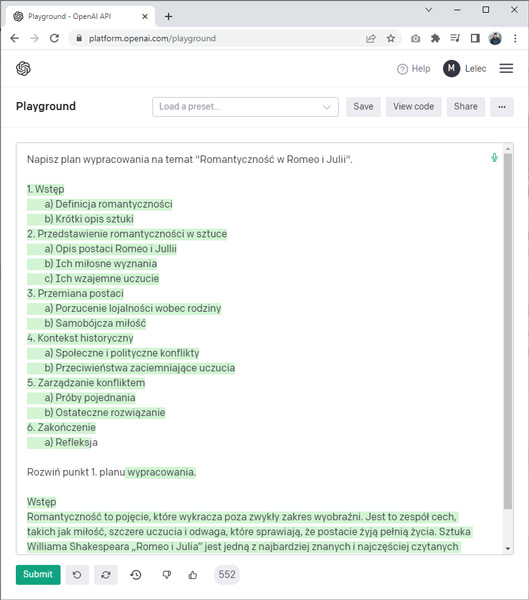Image resolution: width=529 pixels, height=600 pixels.
Task: Open browser extensions puzzle icon
Action: [x=435, y=38]
